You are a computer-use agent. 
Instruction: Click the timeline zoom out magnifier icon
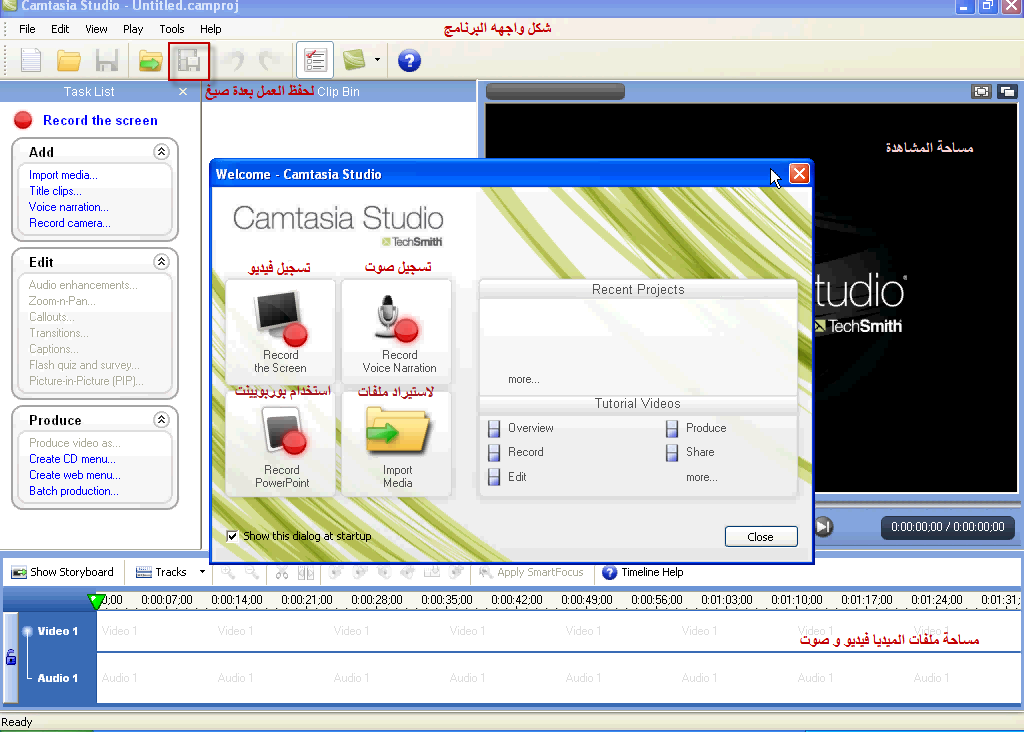252,573
